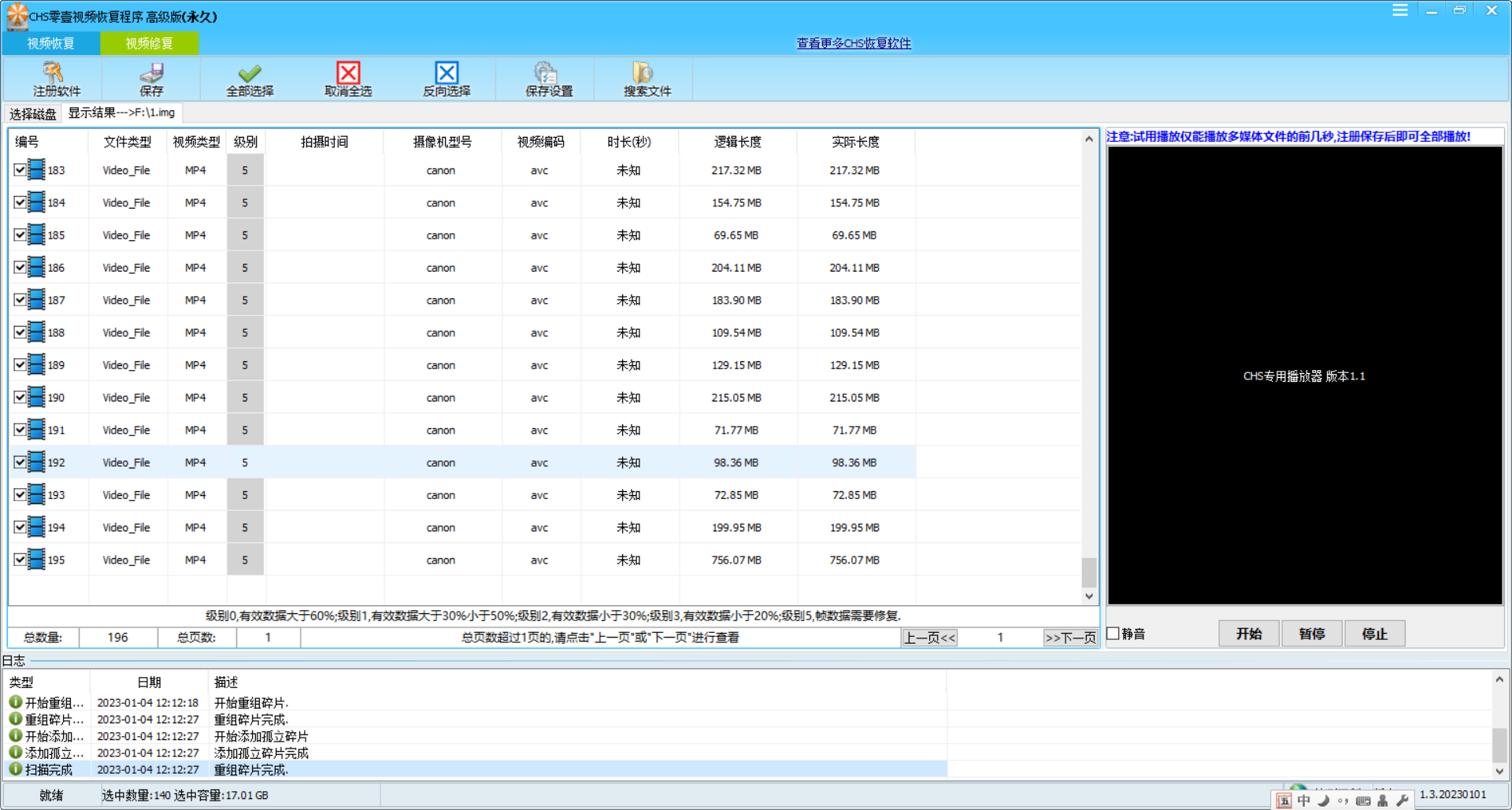Click log panel scrollbar up arrow
The width and height of the screenshot is (1512, 810).
tap(1499, 679)
